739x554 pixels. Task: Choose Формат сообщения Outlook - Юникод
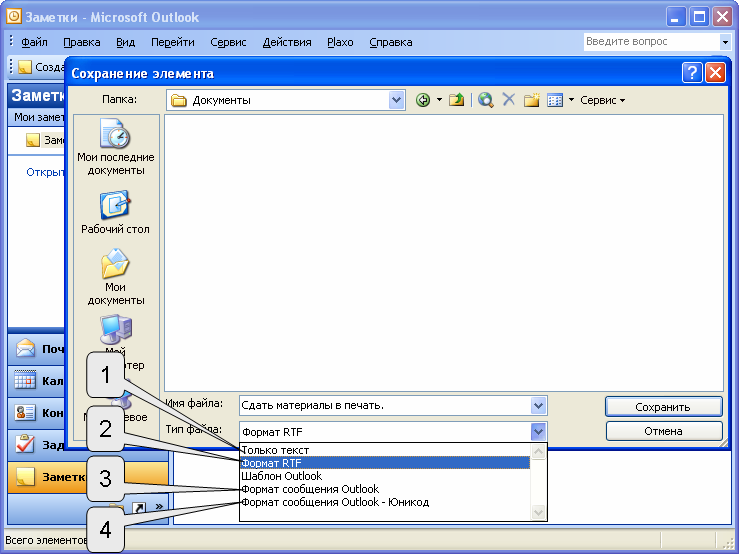[x=385, y=502]
